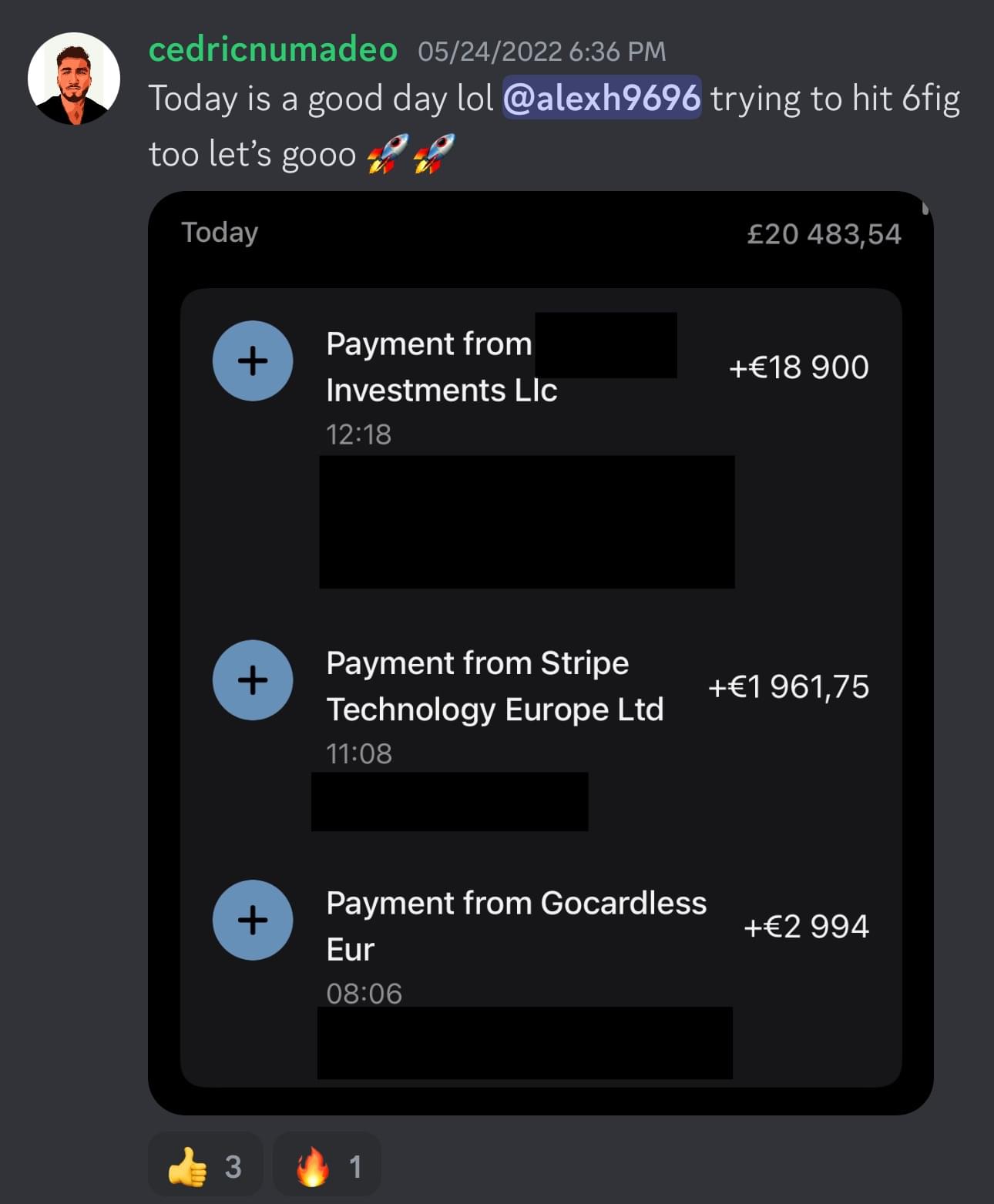Click the @alexh9696 mention
Image resolution: width=994 pixels, height=1204 pixels.
[x=602, y=99]
